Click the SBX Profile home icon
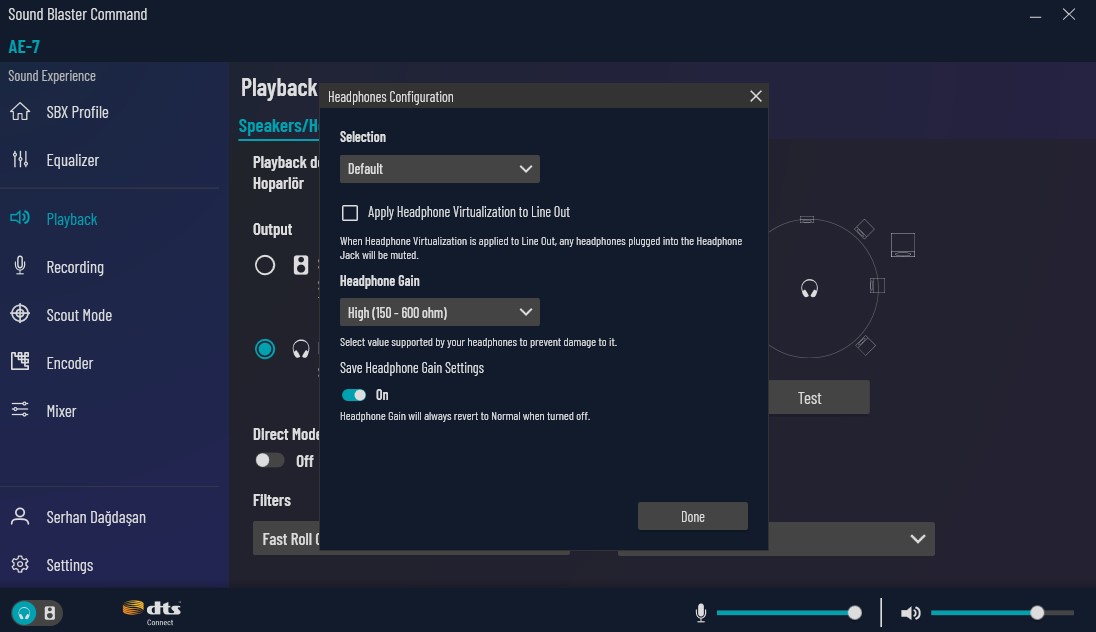The height and width of the screenshot is (632, 1096). (x=20, y=112)
